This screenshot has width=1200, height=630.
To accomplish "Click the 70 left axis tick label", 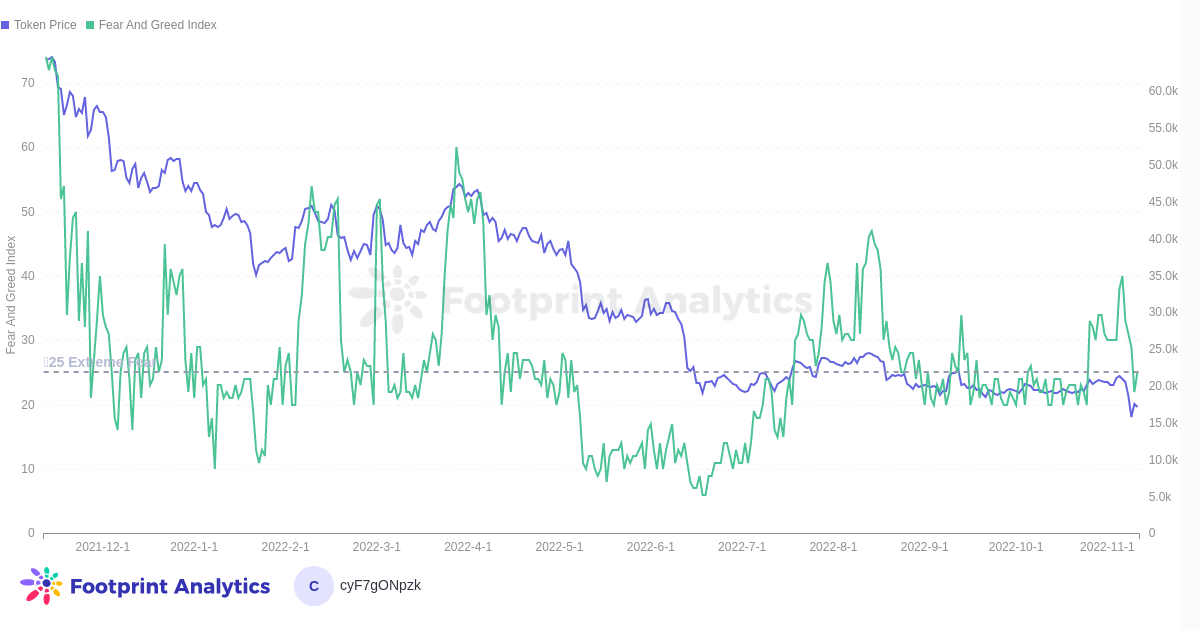I will point(28,83).
